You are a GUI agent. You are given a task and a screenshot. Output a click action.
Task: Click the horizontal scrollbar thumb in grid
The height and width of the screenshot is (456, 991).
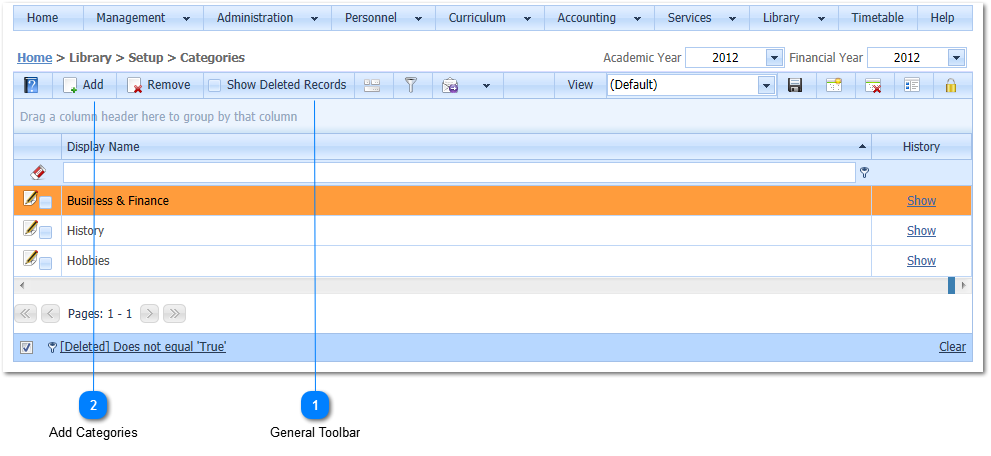pos(952,285)
